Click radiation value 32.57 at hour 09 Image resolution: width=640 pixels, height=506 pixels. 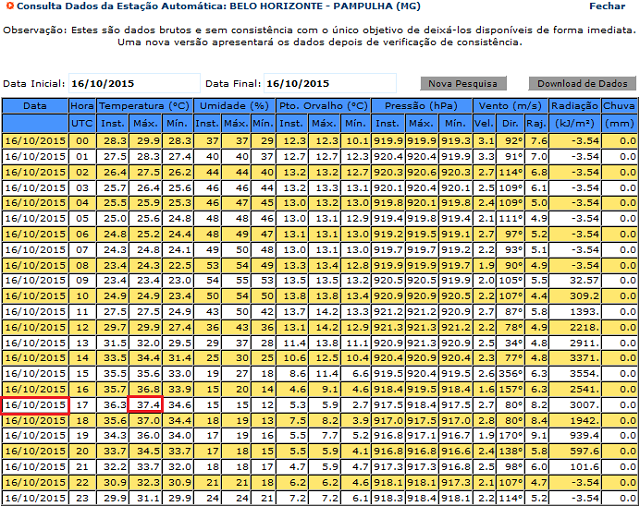[574, 280]
